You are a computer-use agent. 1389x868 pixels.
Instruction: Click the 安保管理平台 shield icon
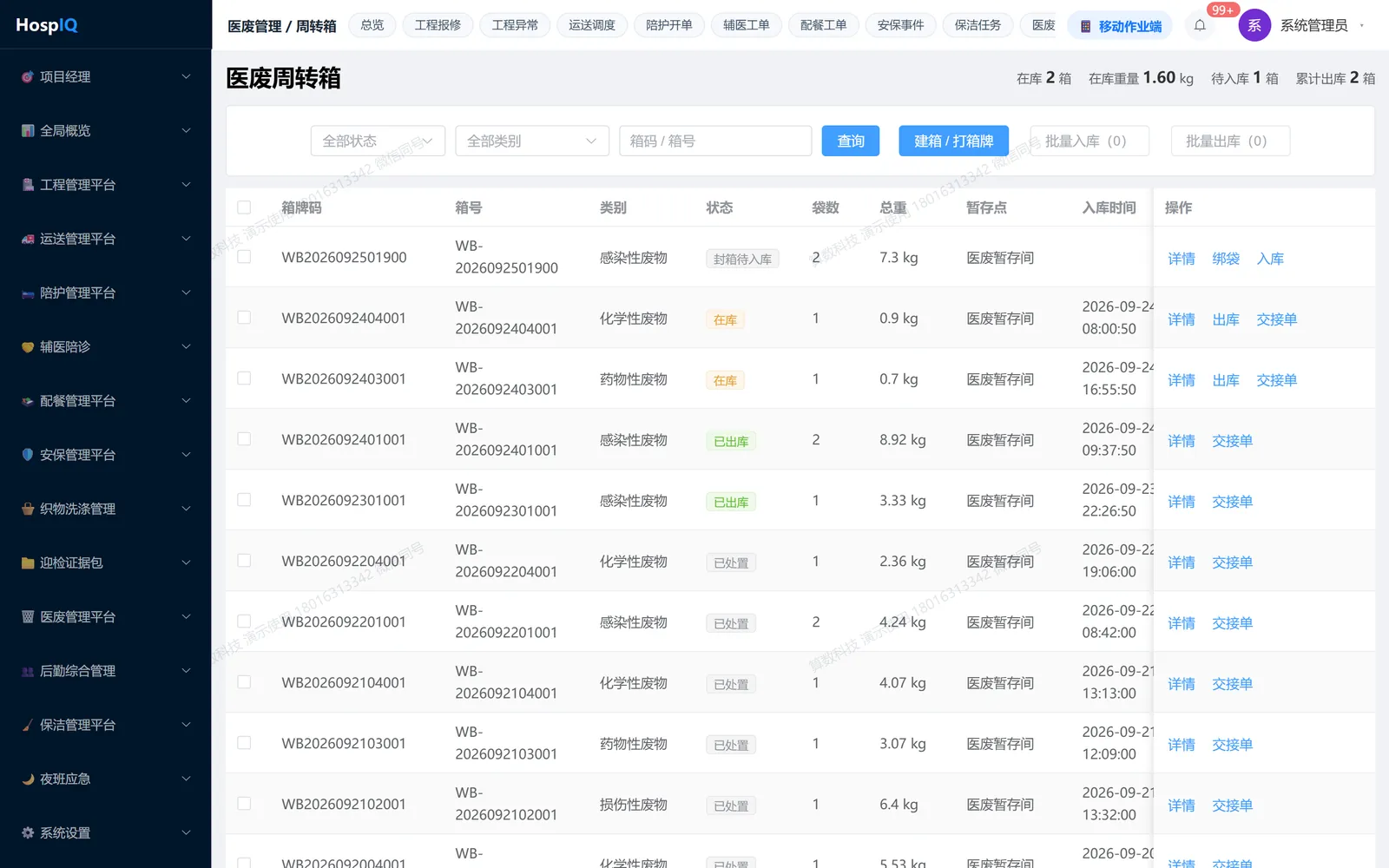28,455
